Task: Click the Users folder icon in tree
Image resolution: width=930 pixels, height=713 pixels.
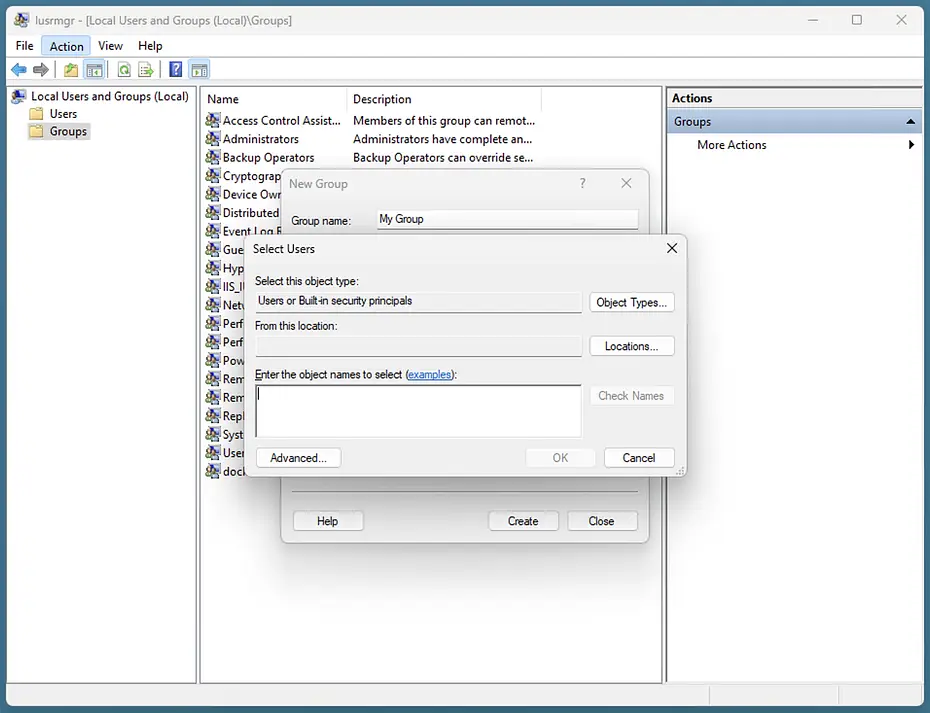Action: click(x=37, y=113)
